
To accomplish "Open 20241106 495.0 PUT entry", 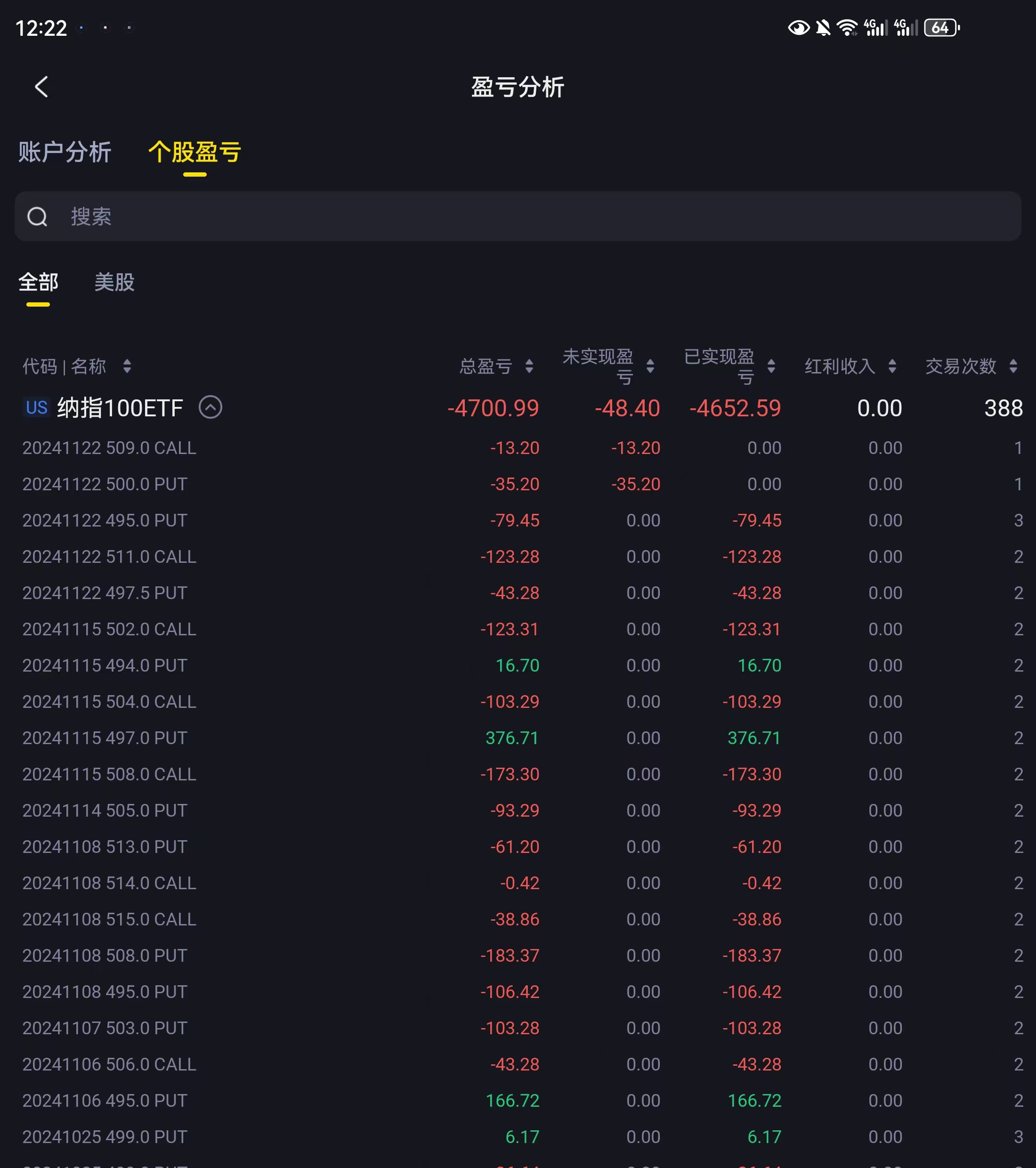I will (x=105, y=1101).
